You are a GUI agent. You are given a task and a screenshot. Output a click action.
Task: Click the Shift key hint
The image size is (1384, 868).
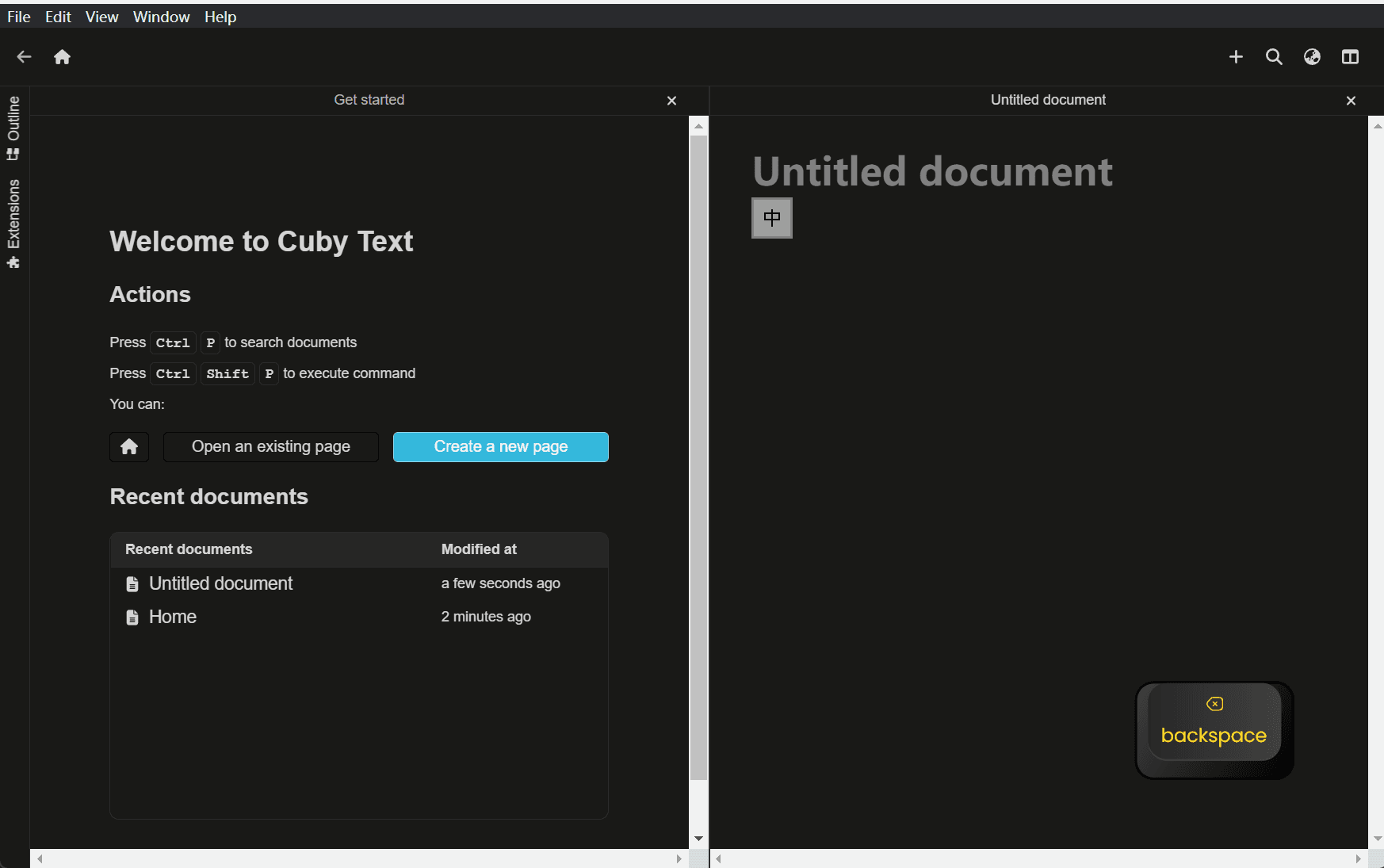point(227,374)
